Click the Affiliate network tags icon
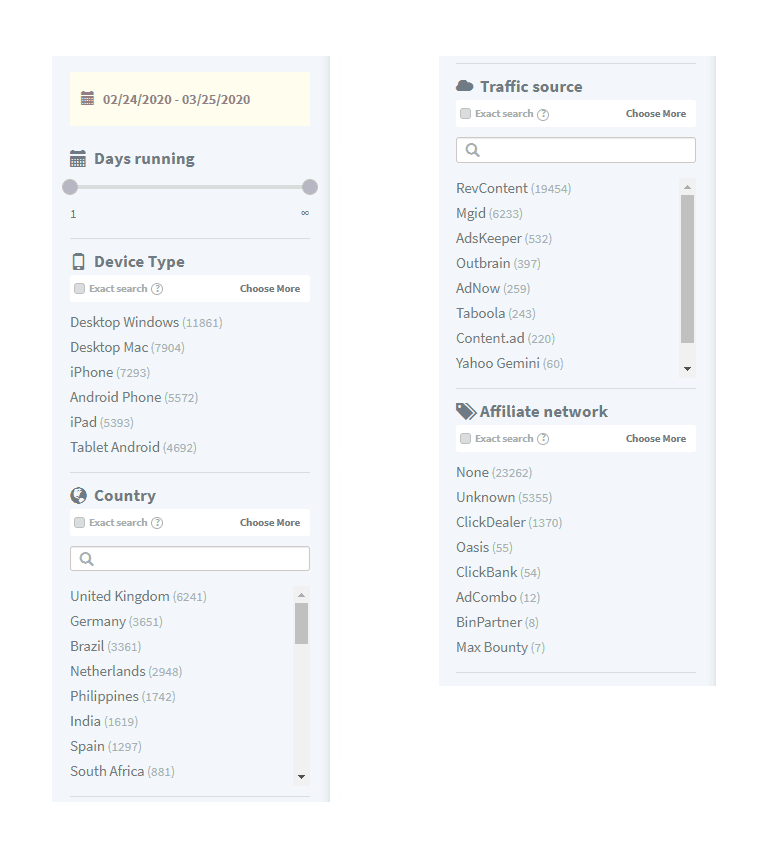 click(x=466, y=411)
